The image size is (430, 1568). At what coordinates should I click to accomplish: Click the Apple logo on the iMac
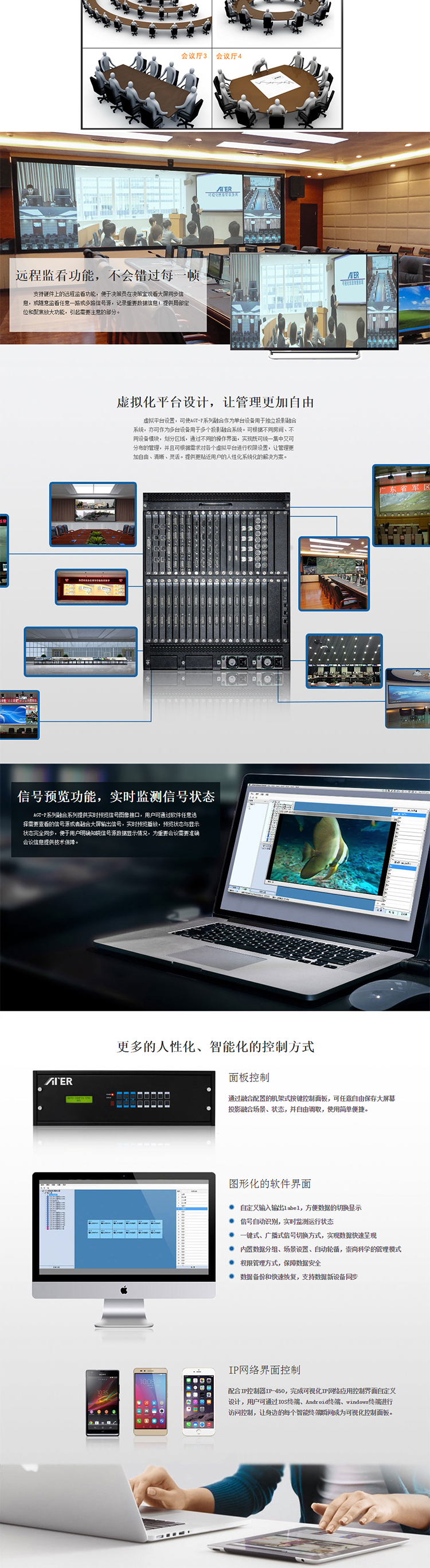tap(123, 1289)
